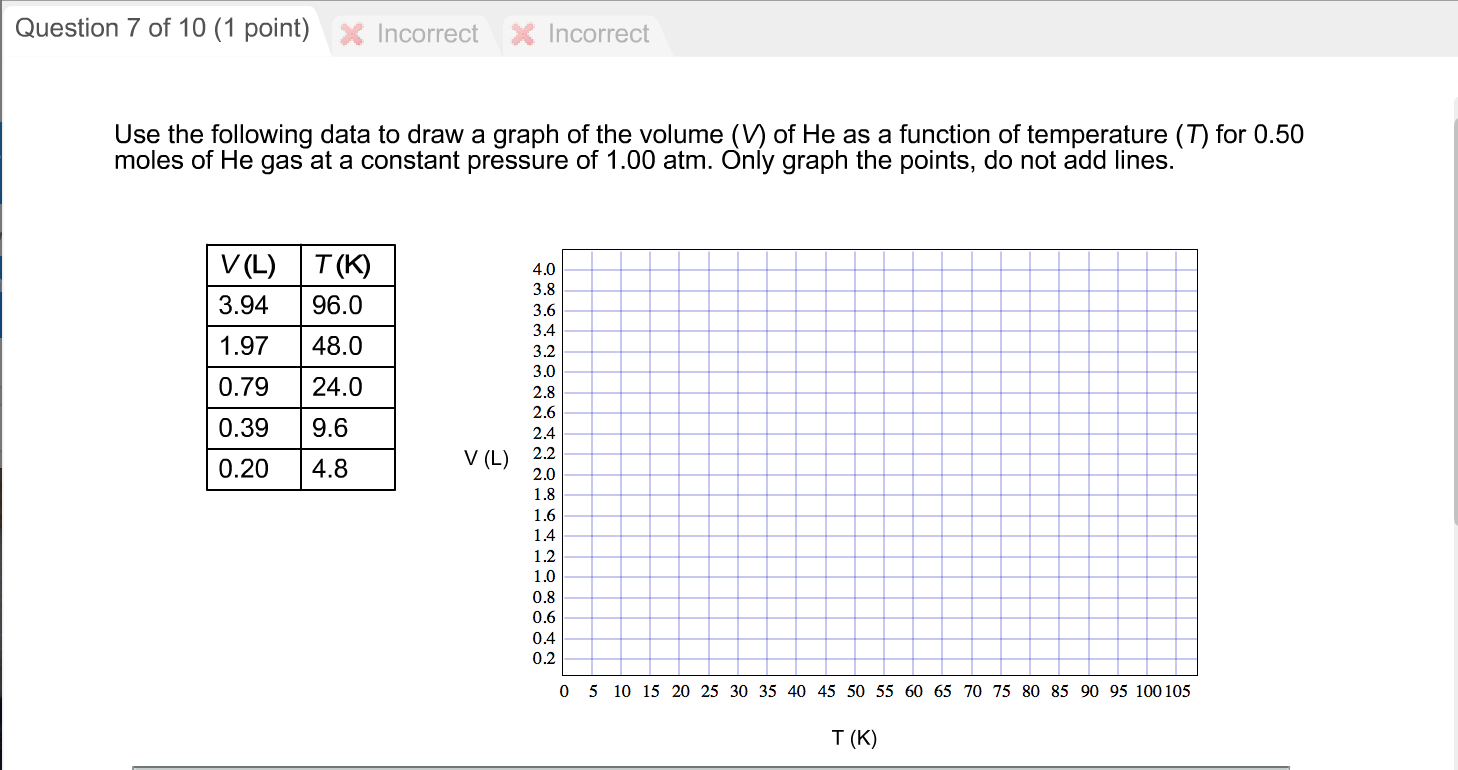The height and width of the screenshot is (770, 1458).
Task: Click the V (L) axis label
Action: point(487,459)
